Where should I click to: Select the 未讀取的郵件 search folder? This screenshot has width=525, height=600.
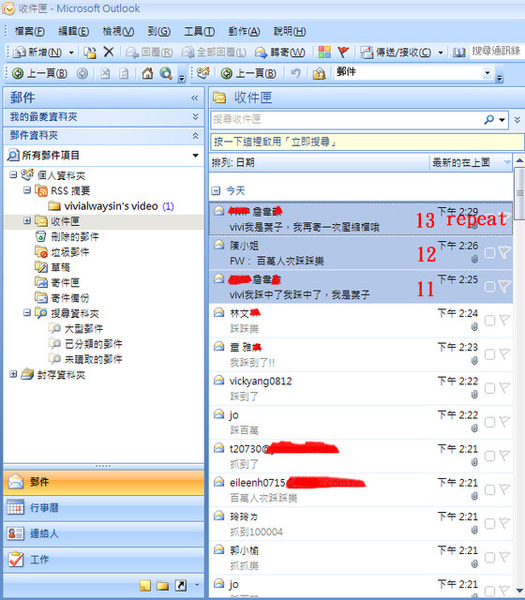85,359
